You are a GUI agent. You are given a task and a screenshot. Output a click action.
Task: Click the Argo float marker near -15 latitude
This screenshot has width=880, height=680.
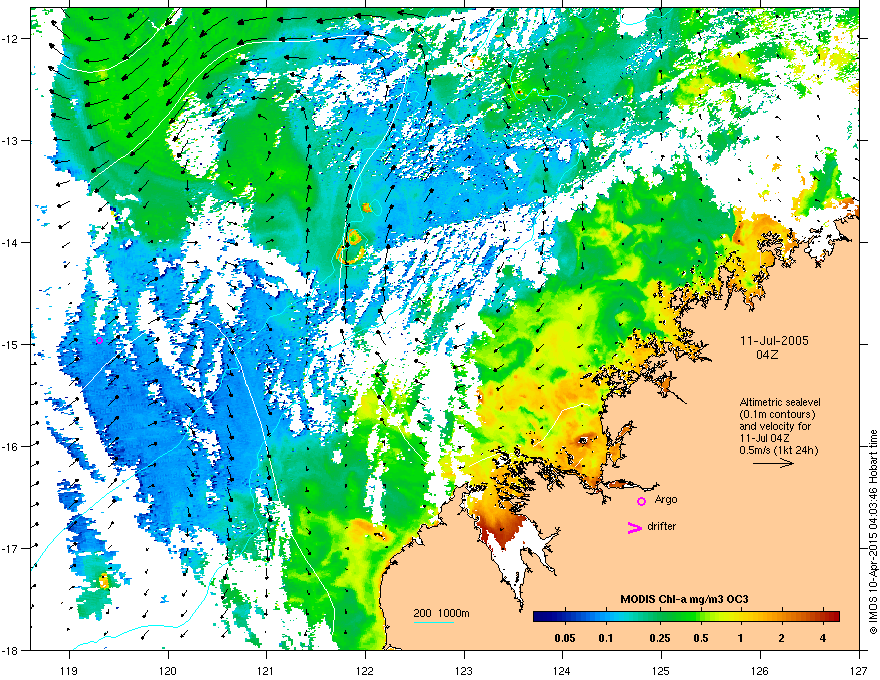click(99, 341)
